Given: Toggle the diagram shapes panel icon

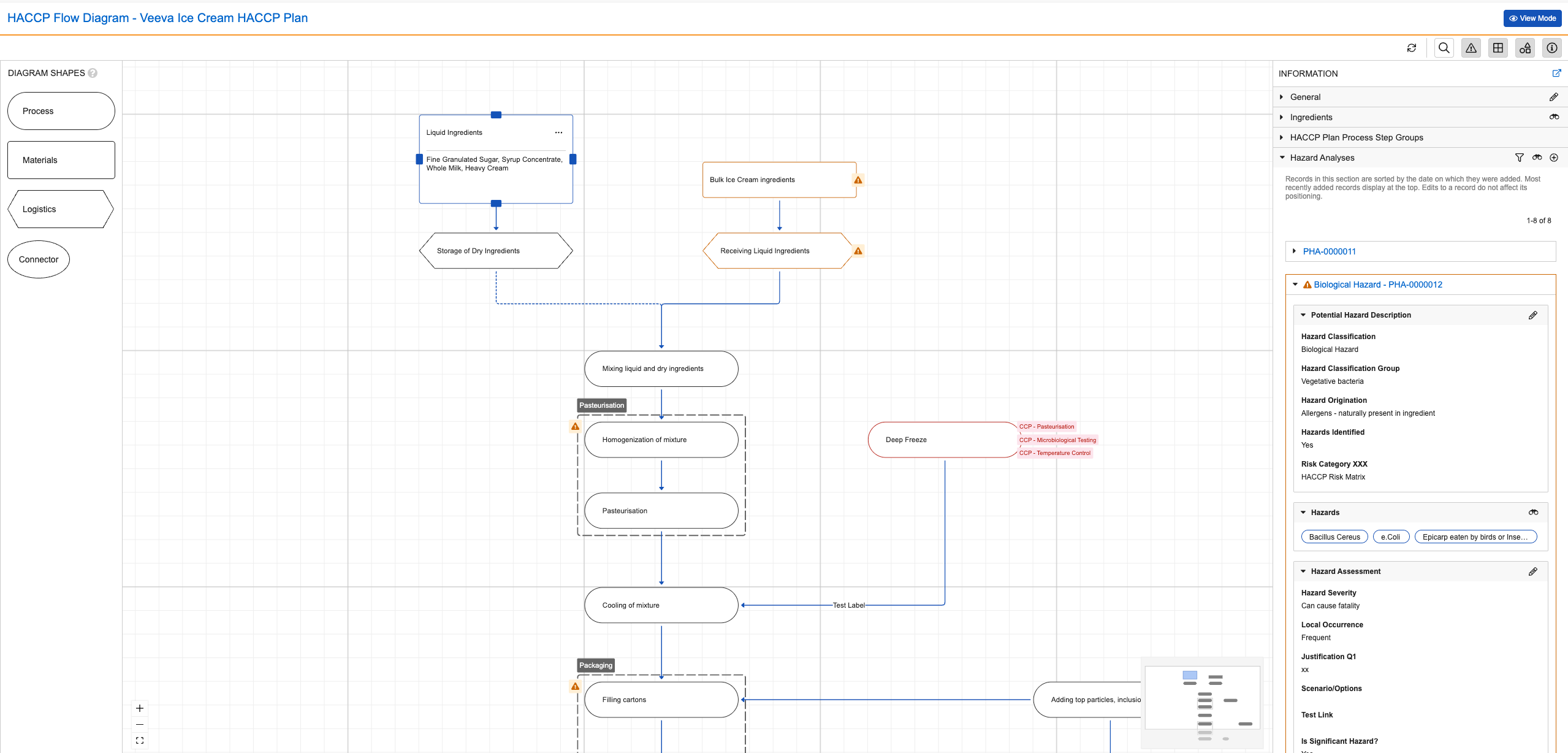Looking at the screenshot, I should tap(1525, 48).
